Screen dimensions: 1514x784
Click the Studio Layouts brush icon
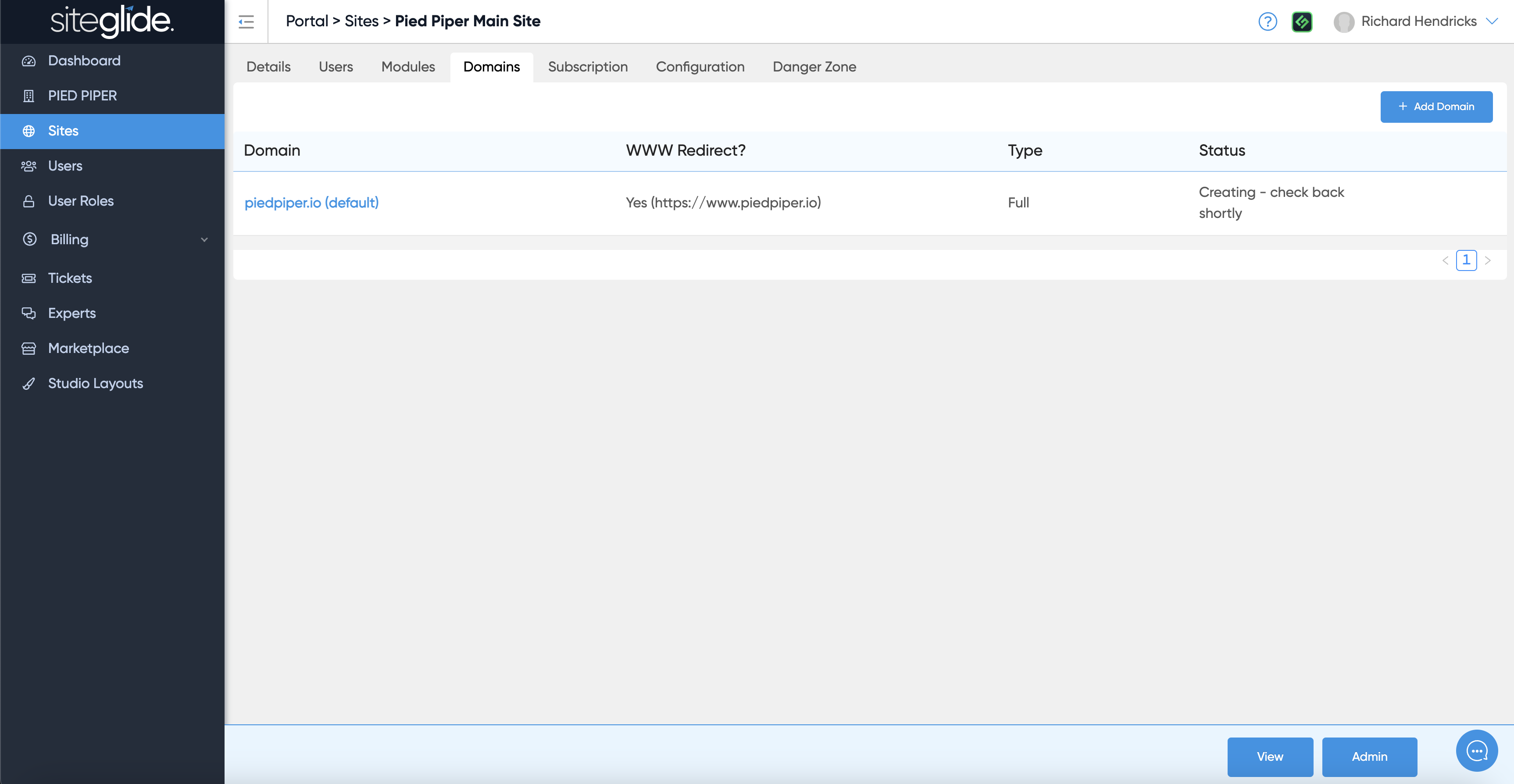(x=28, y=384)
